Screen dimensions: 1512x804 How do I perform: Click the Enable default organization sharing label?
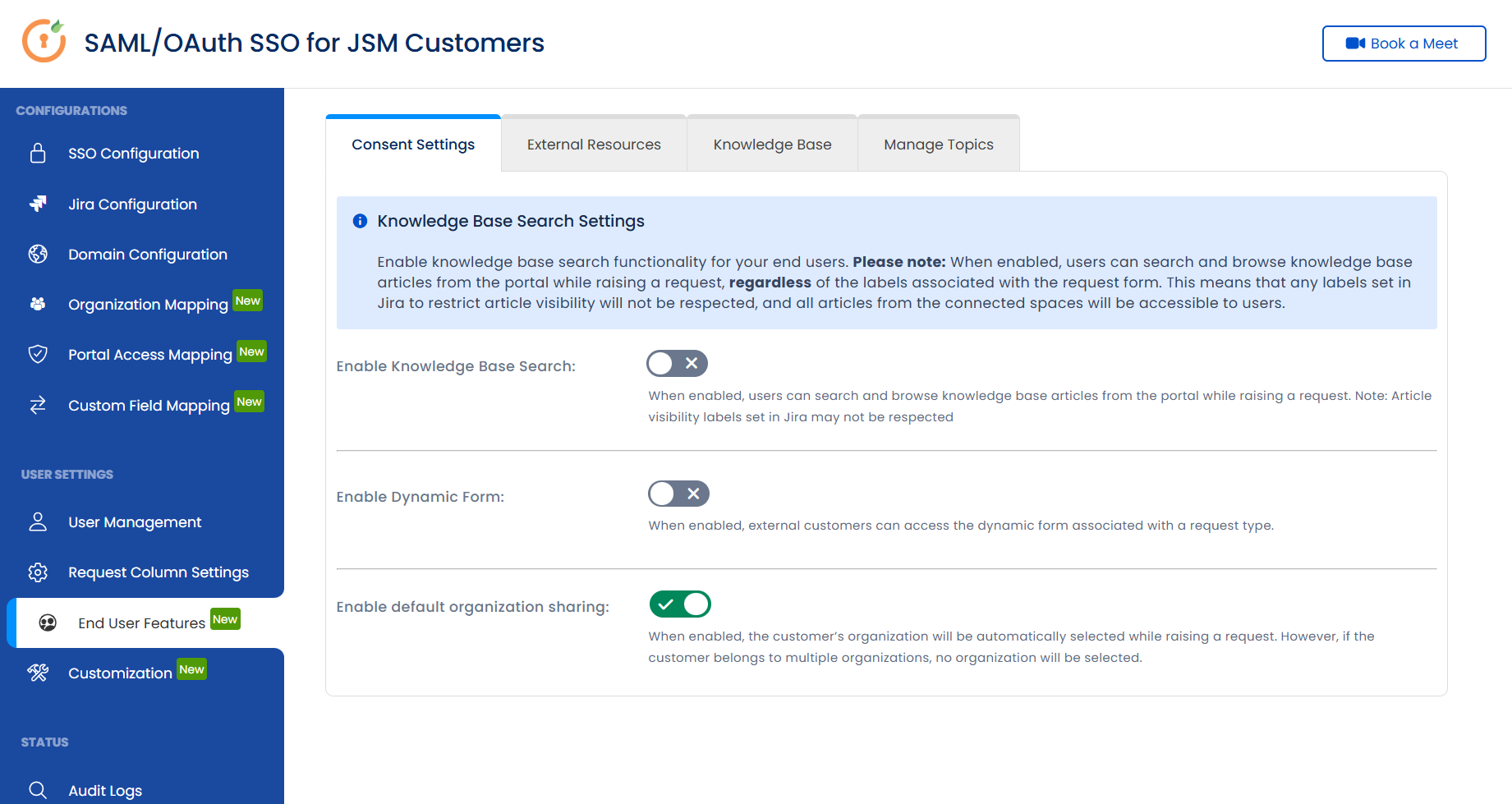click(x=472, y=607)
